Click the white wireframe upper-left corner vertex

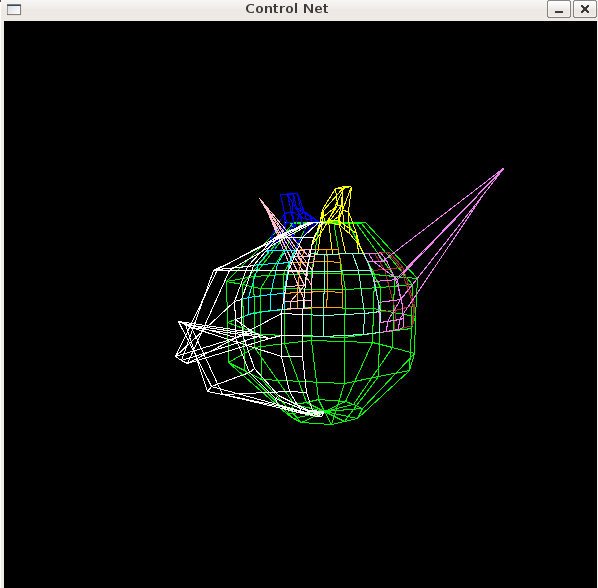(215, 270)
